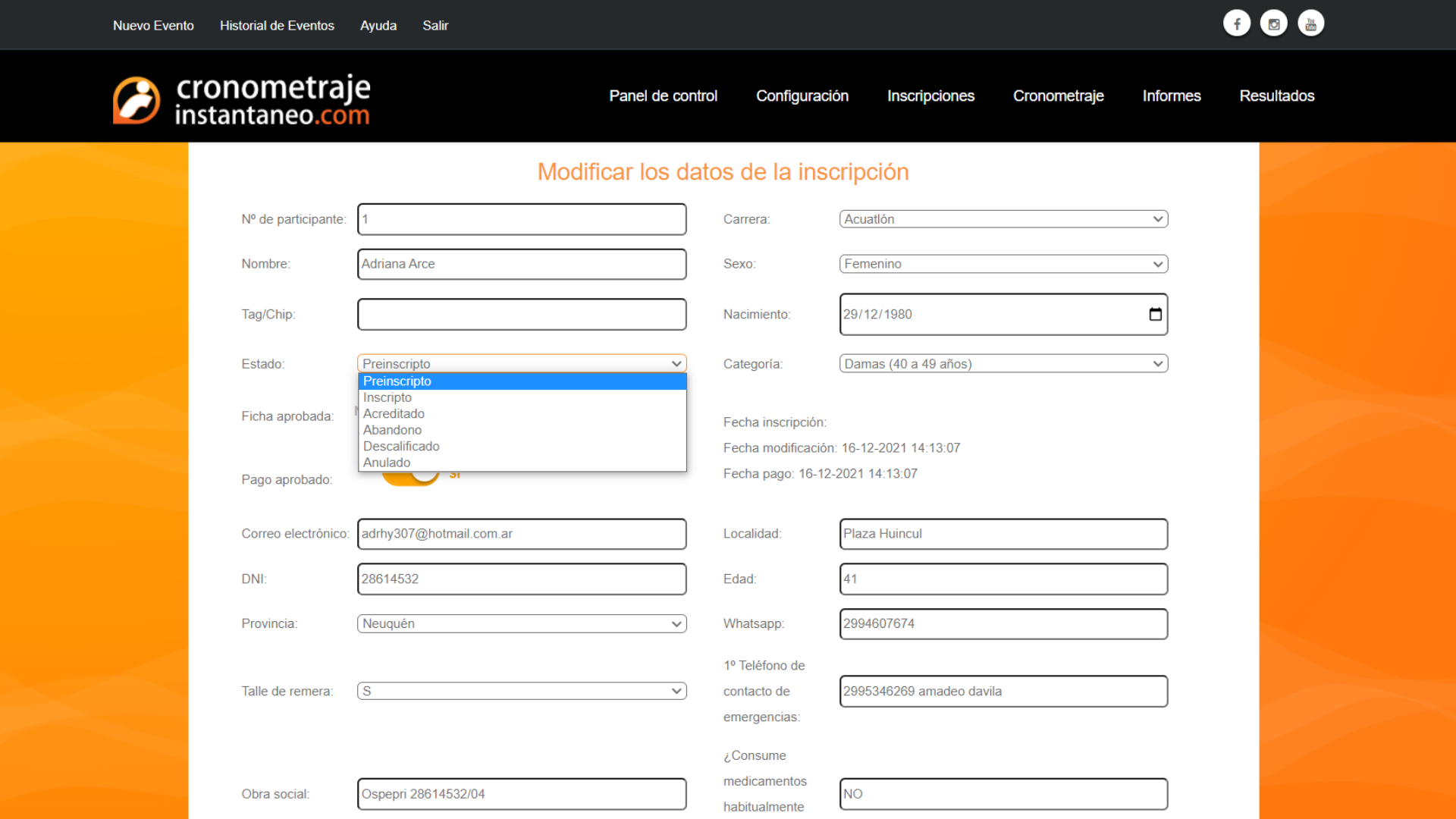Open the Nuevo Evento menu

[x=153, y=25]
